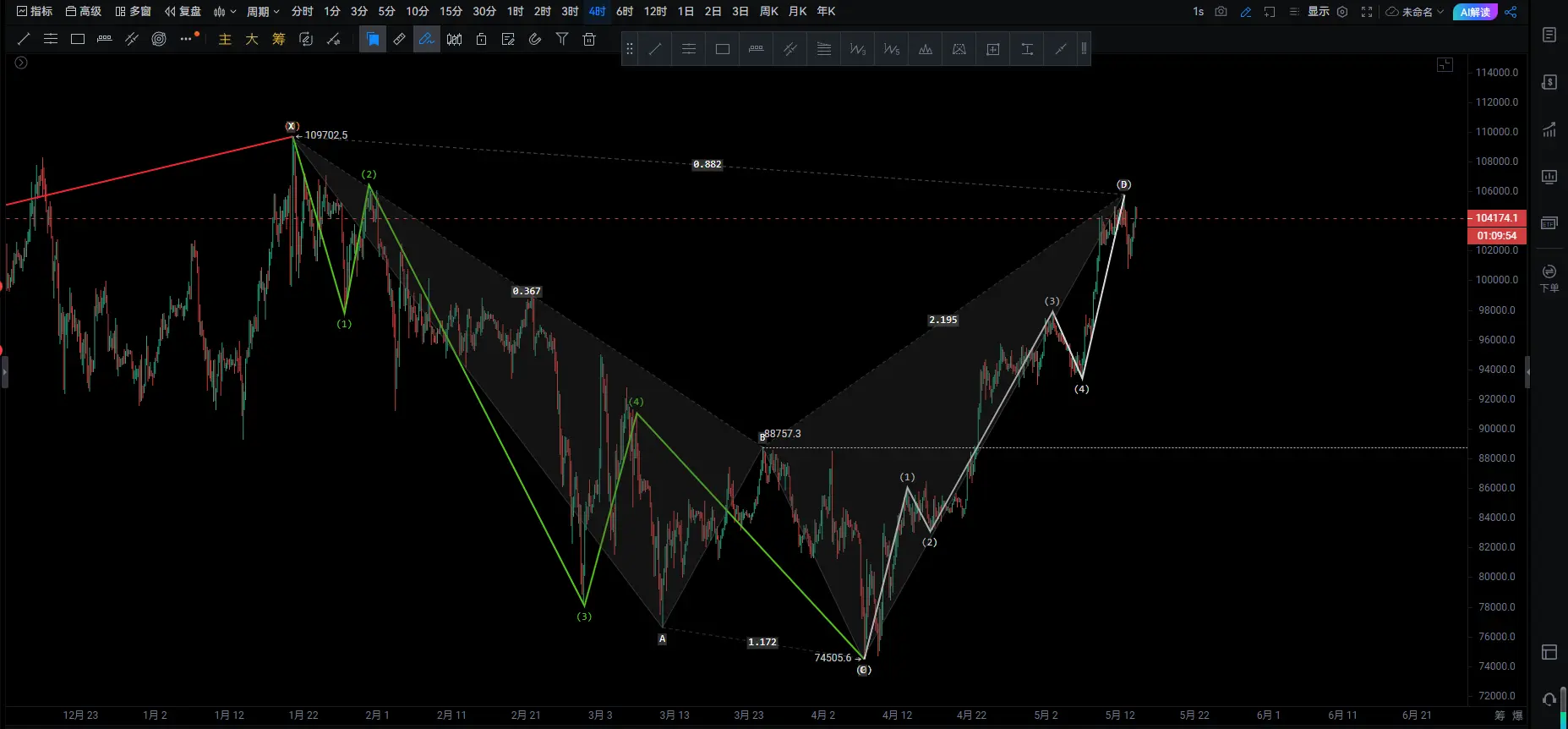Viewport: 1568px width, 729px height.
Task: Click the chart maximize pane icon
Action: pyautogui.click(x=1445, y=65)
